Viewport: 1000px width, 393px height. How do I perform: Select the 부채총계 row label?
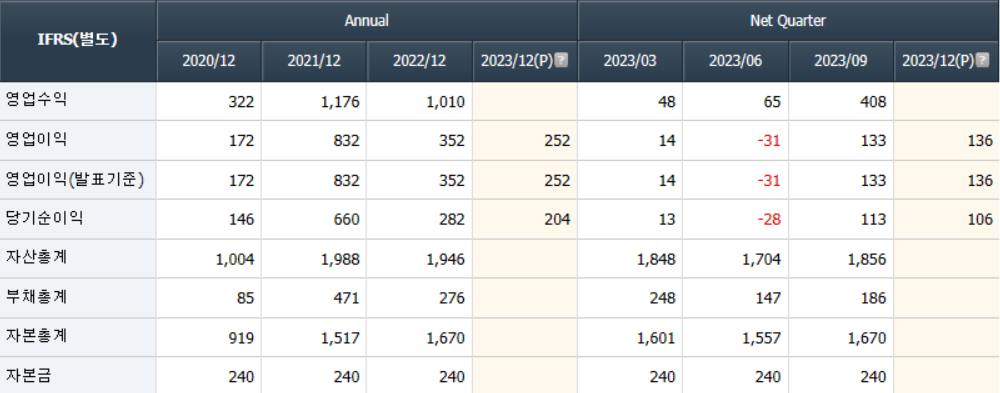[x=36, y=297]
